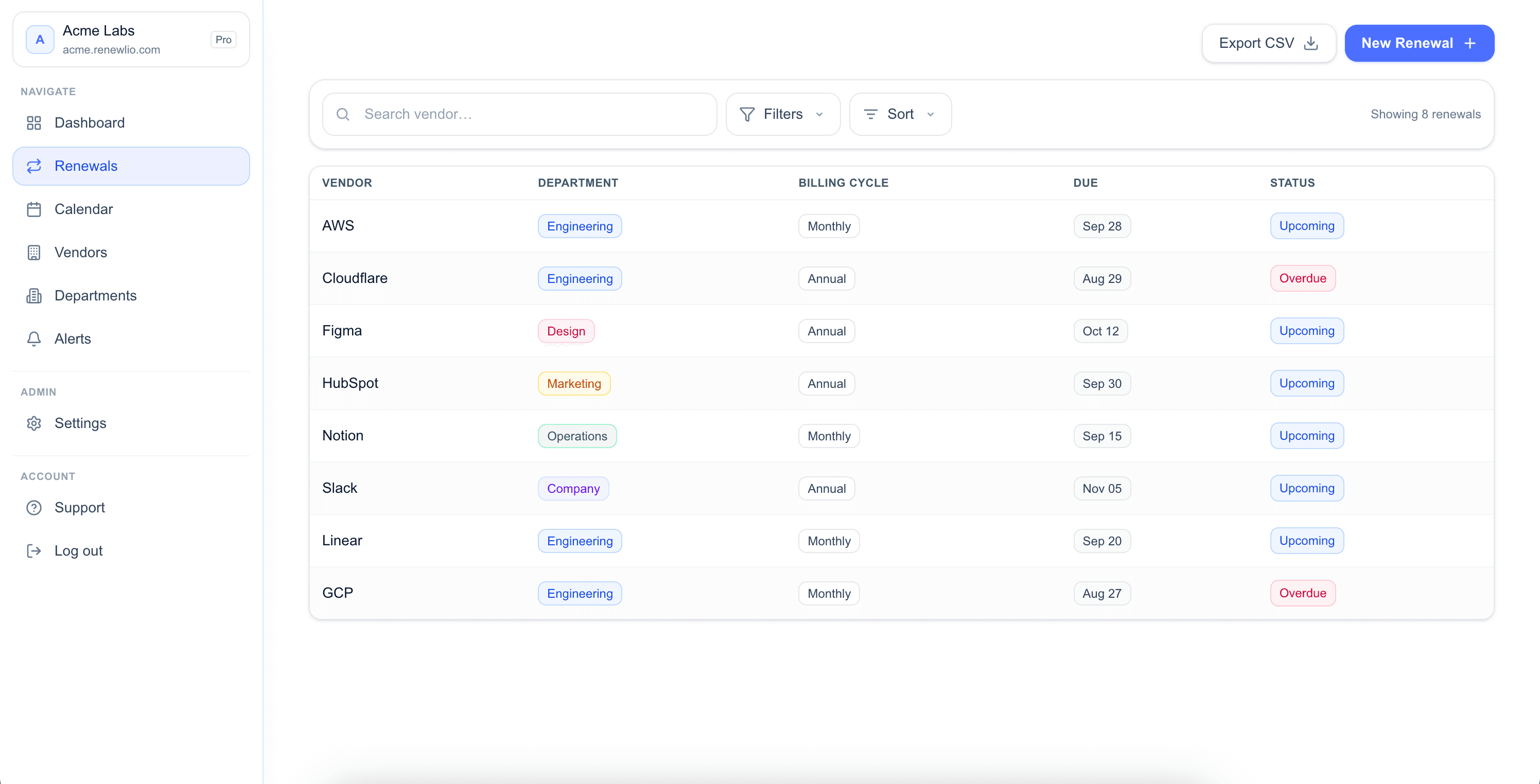Image resolution: width=1540 pixels, height=784 pixels.
Task: Open Departments section
Action: (131, 296)
